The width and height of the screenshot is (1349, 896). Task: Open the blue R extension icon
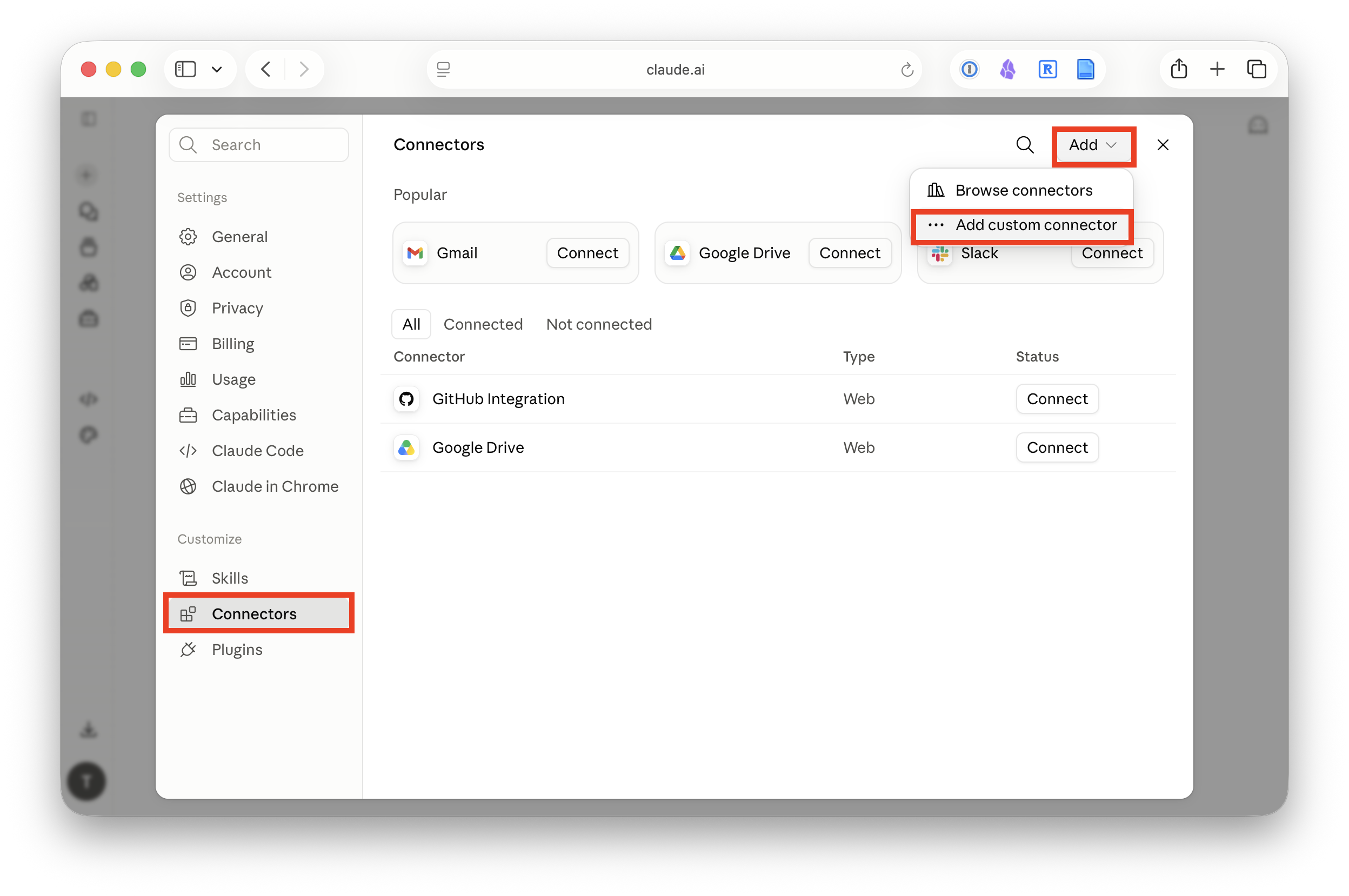(x=1047, y=69)
